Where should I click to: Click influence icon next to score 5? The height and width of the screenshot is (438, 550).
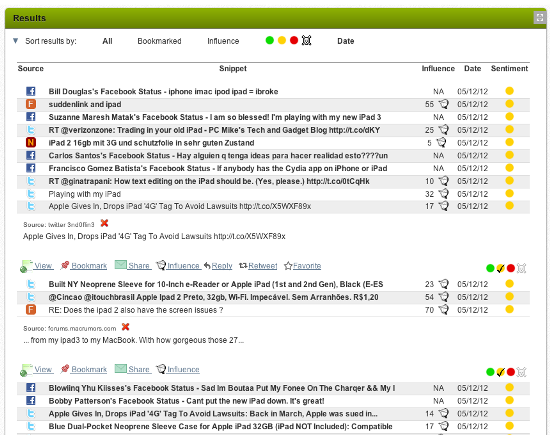pyautogui.click(x=441, y=142)
